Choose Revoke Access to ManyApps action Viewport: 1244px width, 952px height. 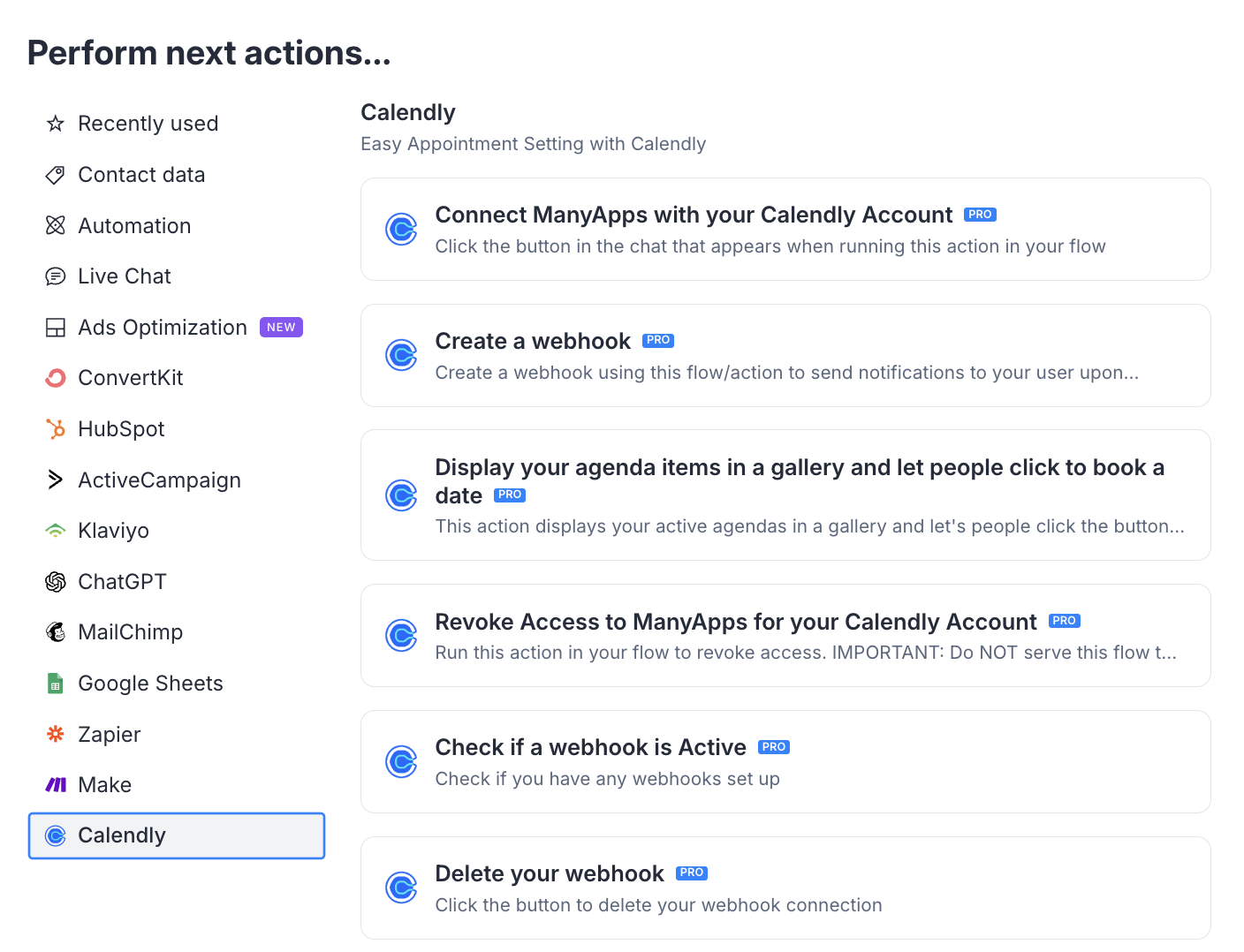tap(785, 636)
